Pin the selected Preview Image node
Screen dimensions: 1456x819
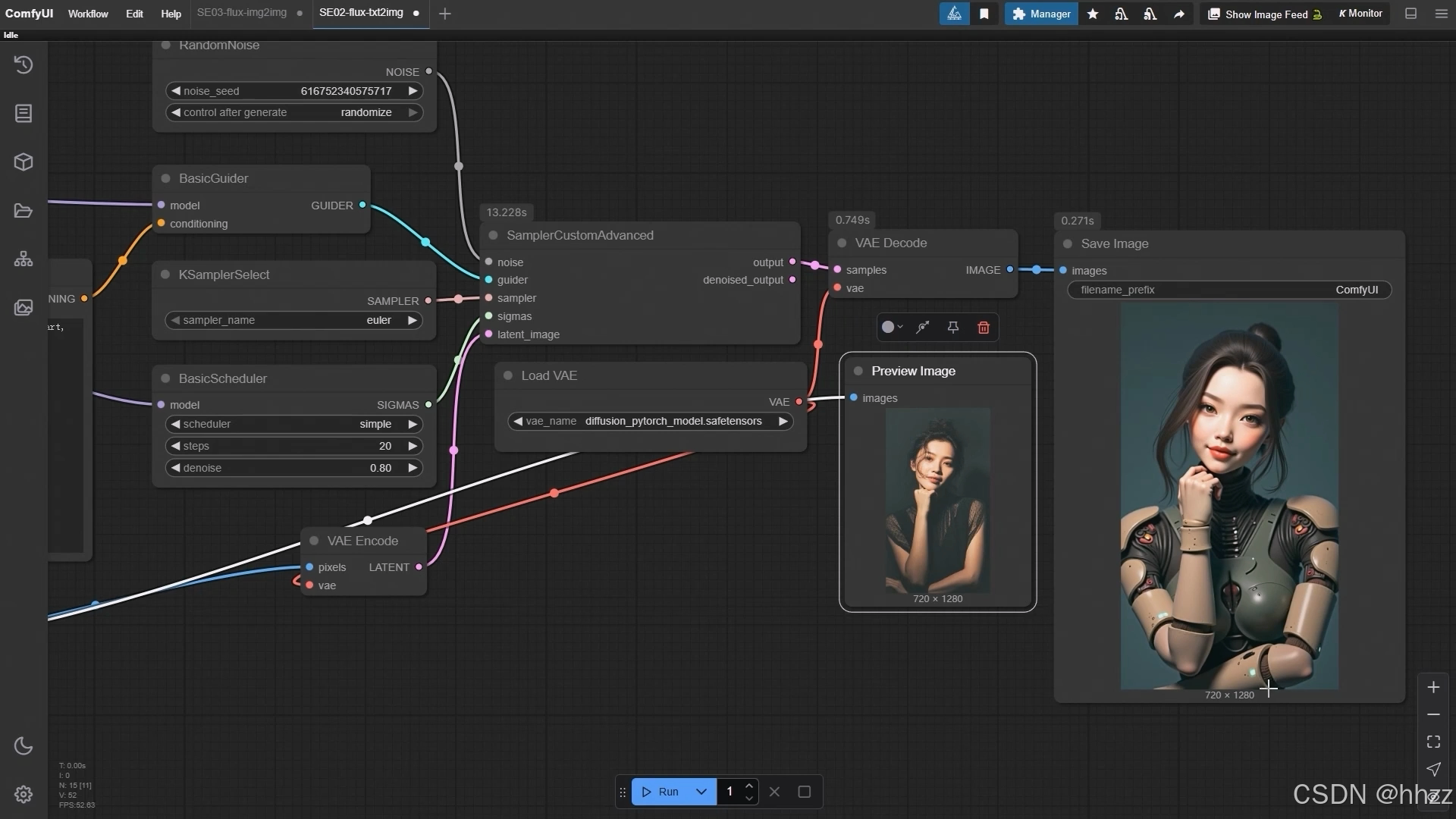click(953, 328)
